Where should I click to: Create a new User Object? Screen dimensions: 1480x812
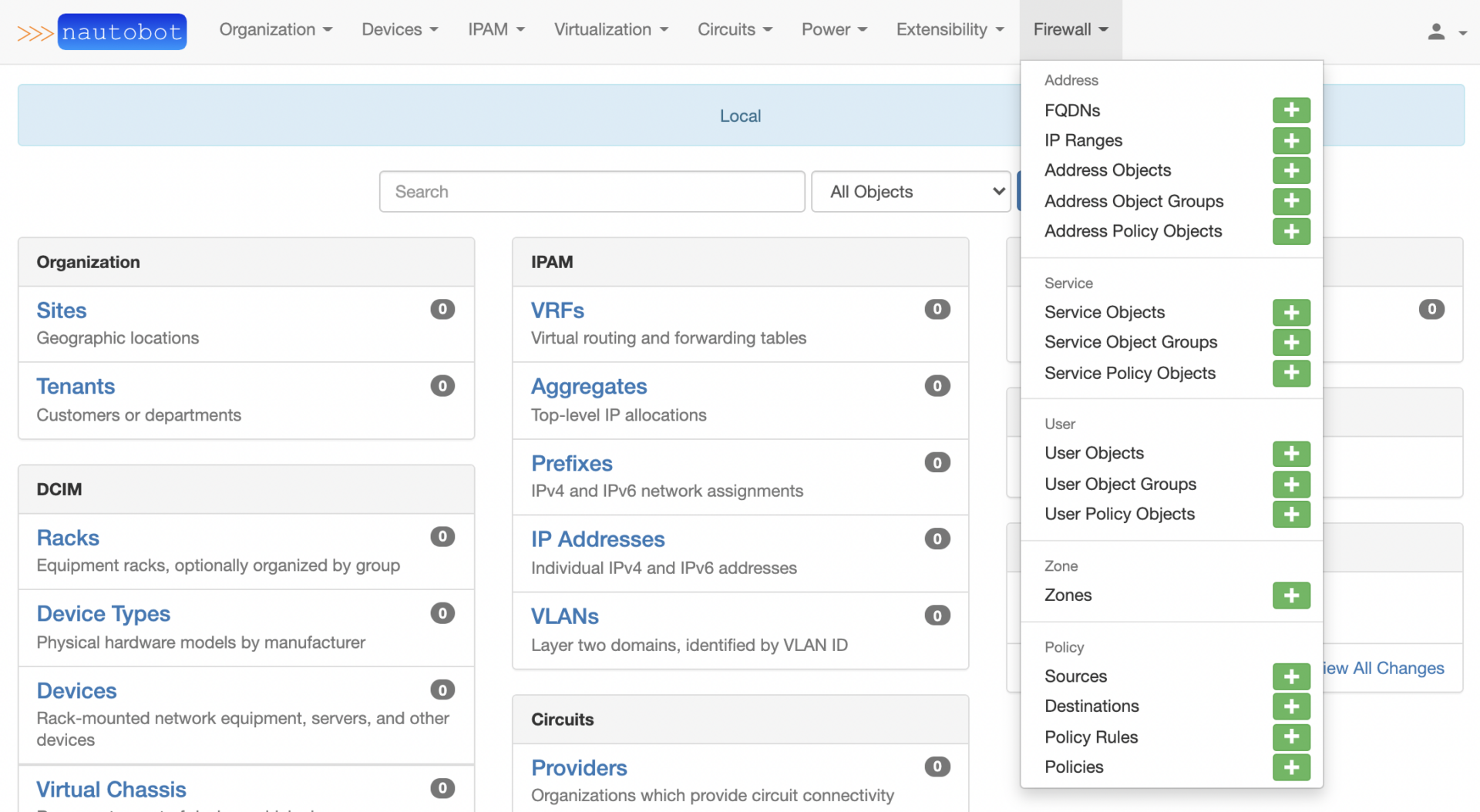pyautogui.click(x=1291, y=454)
